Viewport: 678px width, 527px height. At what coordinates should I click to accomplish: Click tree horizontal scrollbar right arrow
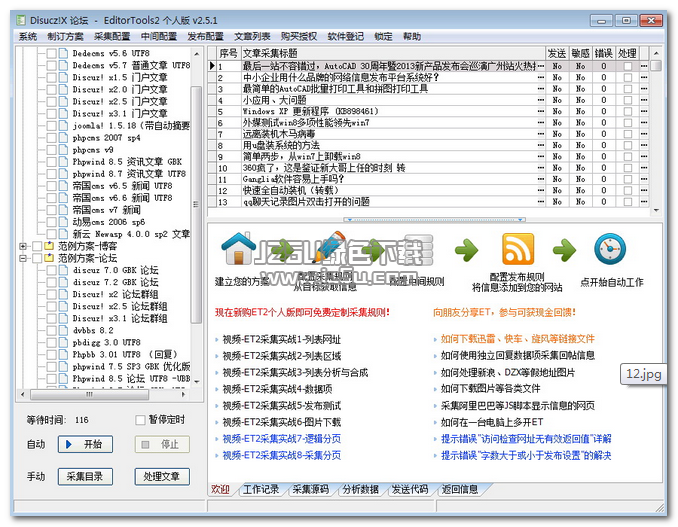click(183, 394)
